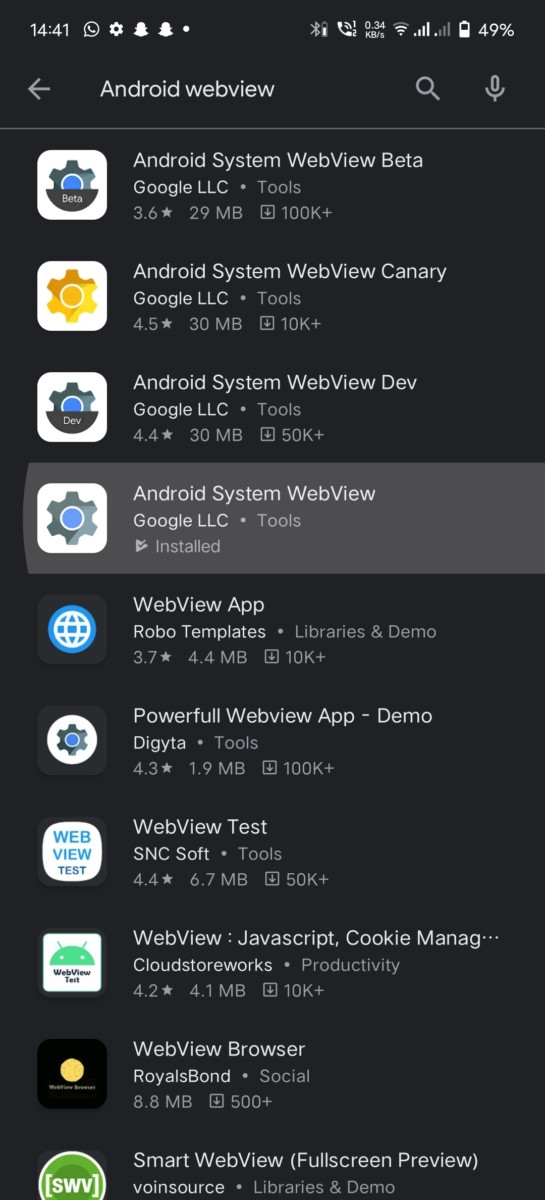
Task: Tap the 50K+ downloads of WebView Dev
Action: pos(293,435)
